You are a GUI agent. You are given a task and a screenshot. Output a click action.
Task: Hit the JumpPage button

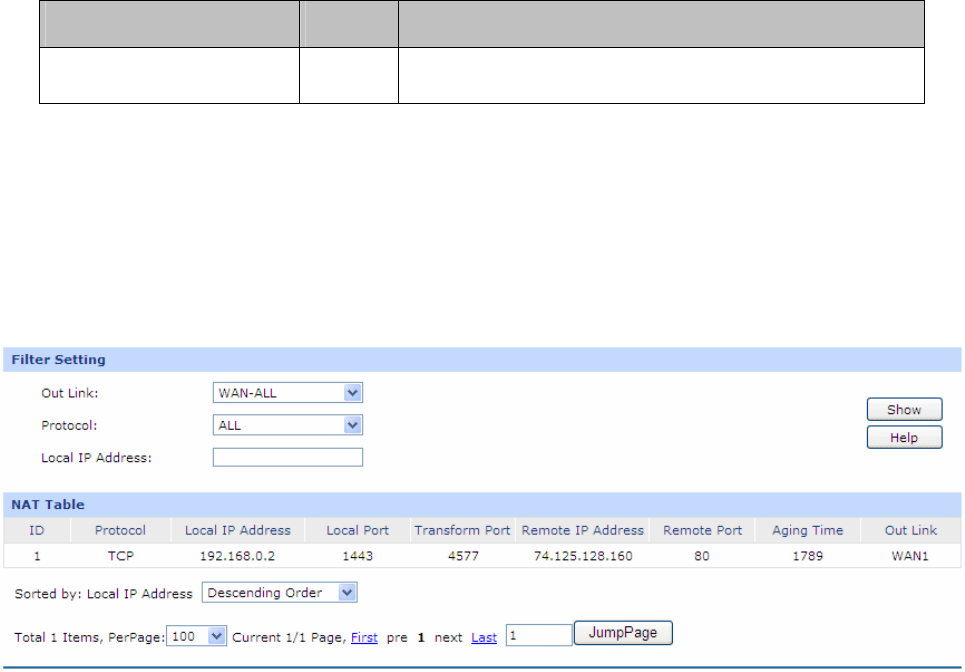[623, 633]
